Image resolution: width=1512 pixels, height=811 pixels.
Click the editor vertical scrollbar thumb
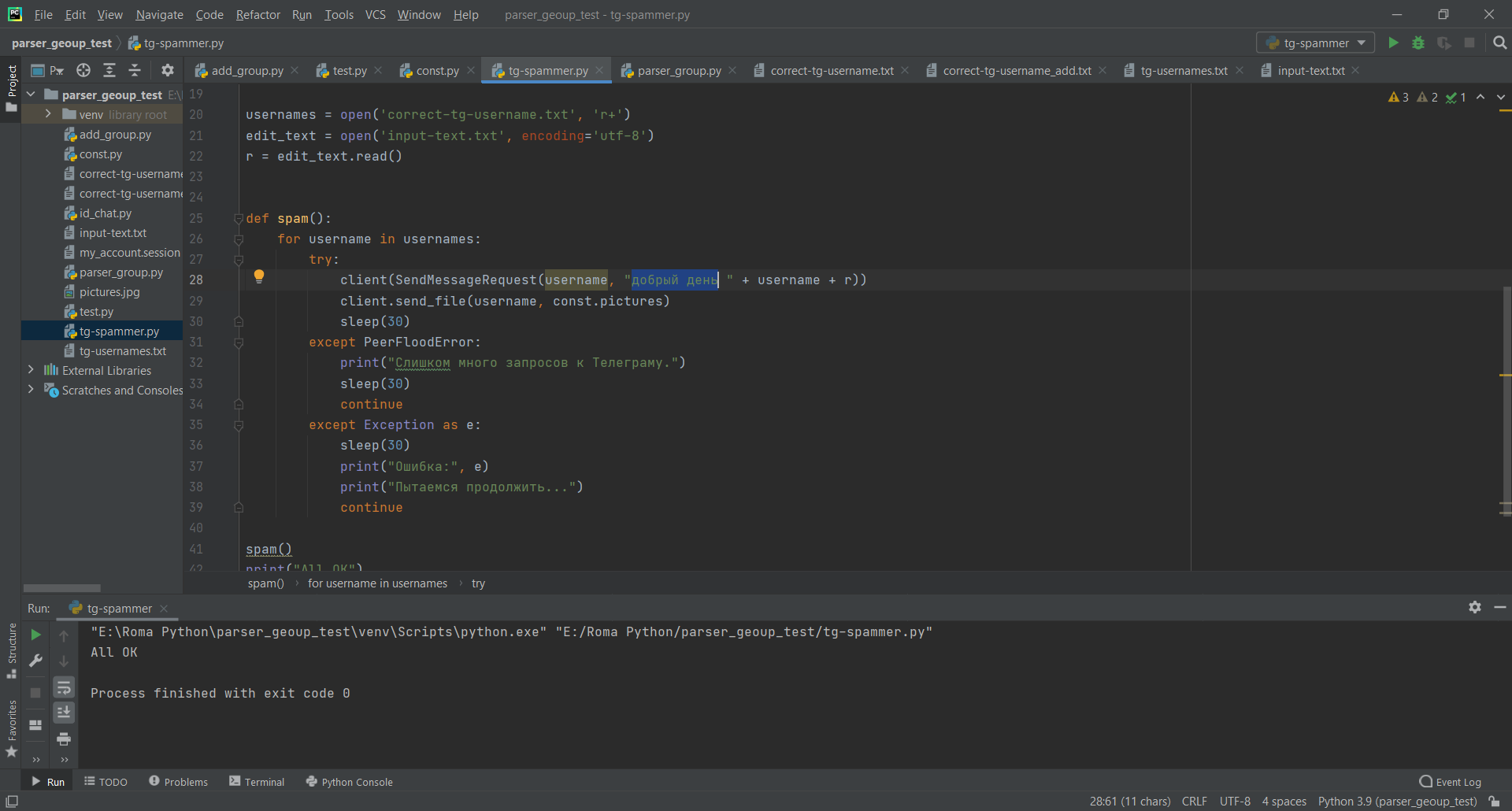coord(1506,402)
